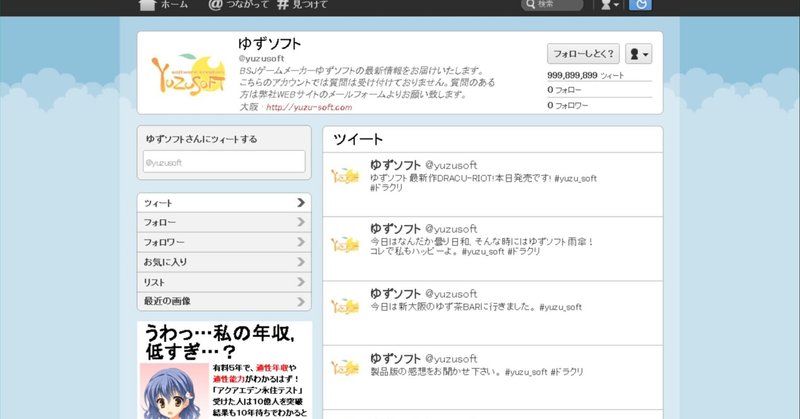Click the ツイート timeline heading
Screen dimensions: 800x419
click(x=358, y=139)
